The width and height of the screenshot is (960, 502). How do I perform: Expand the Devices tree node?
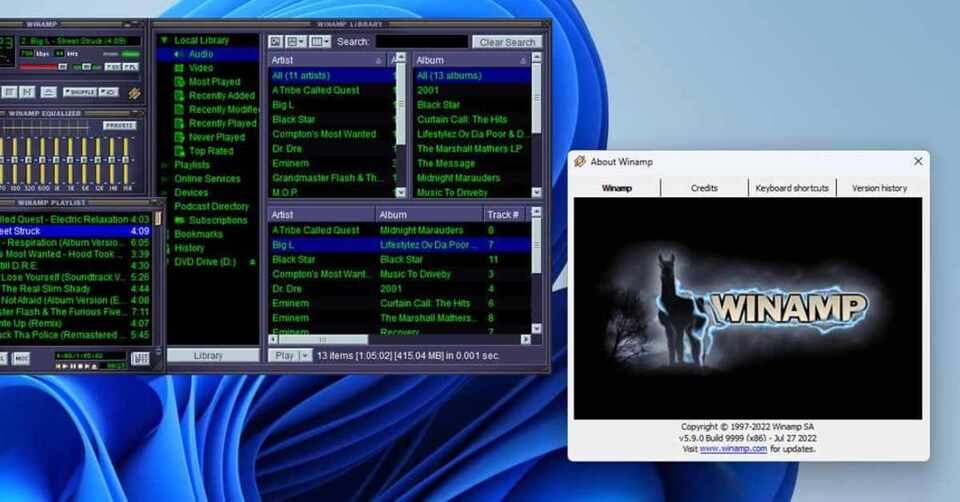(163, 193)
